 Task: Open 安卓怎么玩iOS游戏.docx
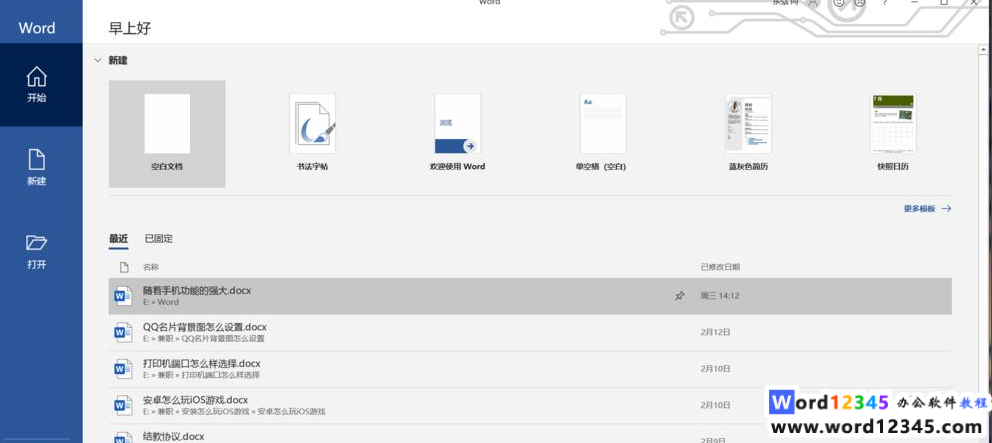point(530,406)
